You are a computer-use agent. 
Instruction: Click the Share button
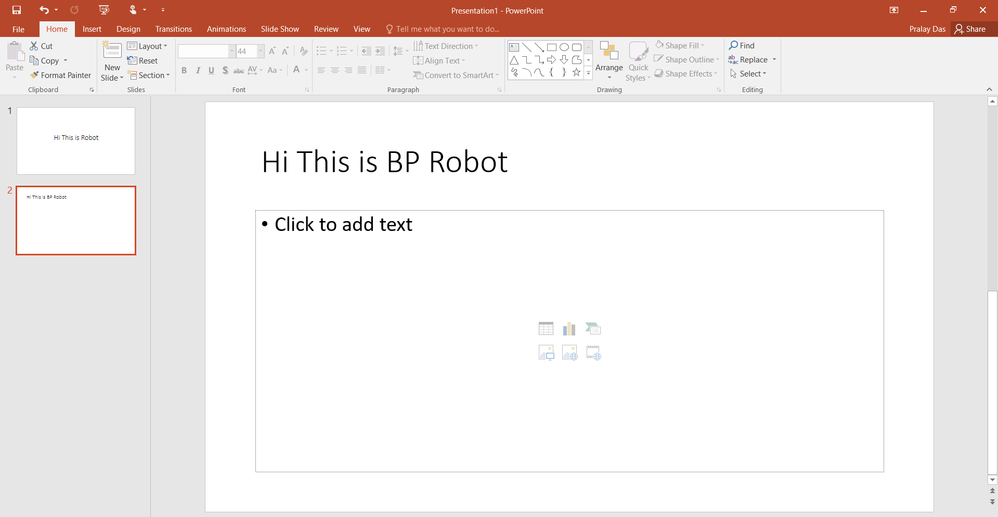point(969,29)
